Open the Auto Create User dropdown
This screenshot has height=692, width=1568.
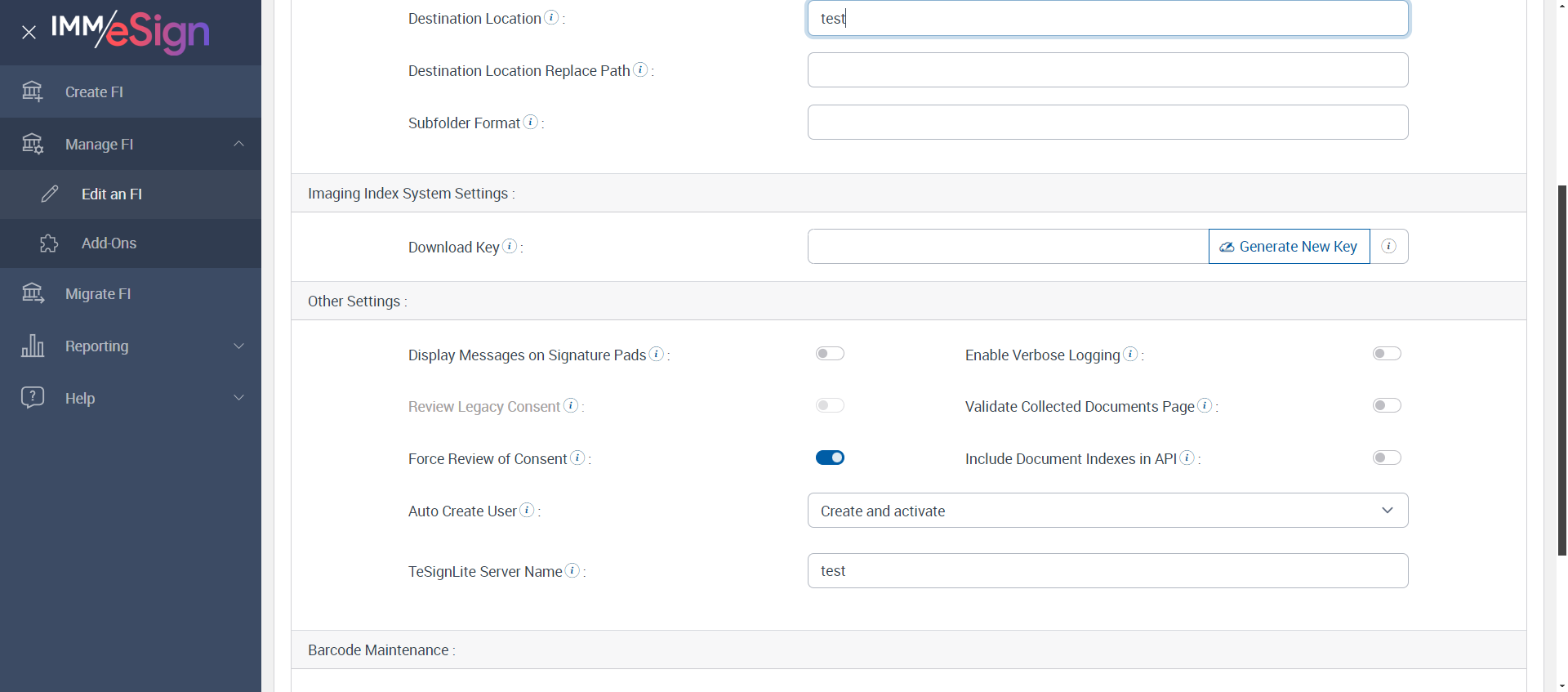(1107, 511)
